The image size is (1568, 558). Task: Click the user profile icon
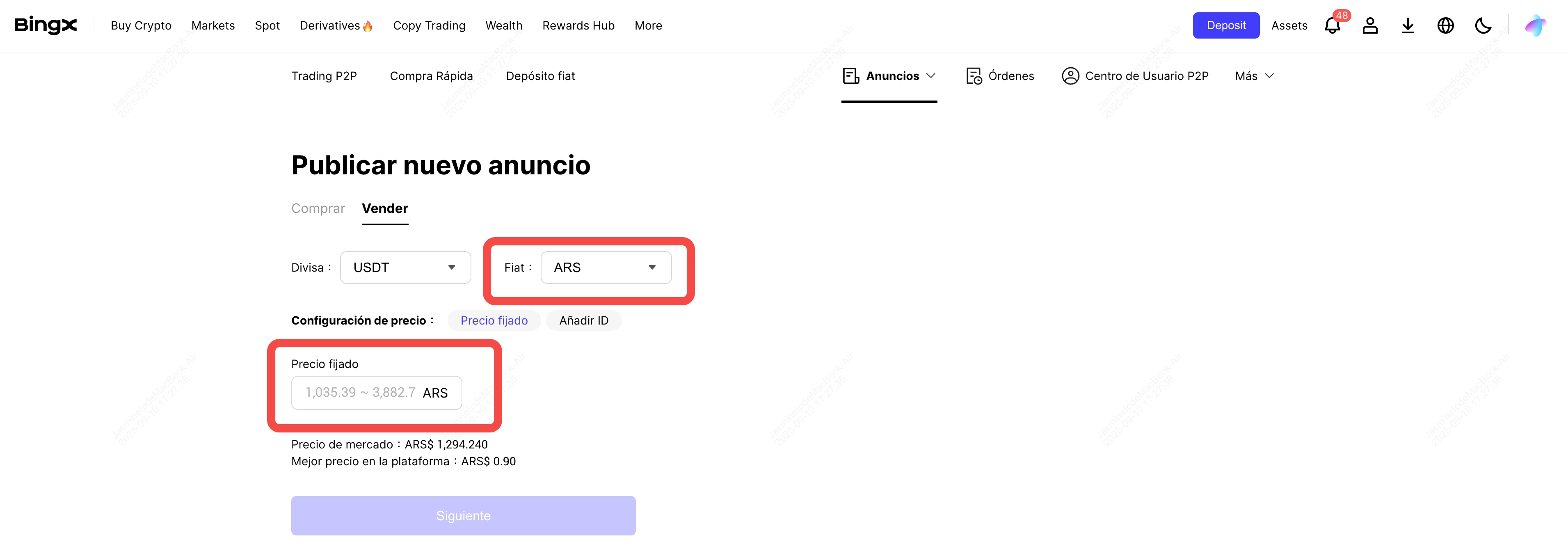1369,25
